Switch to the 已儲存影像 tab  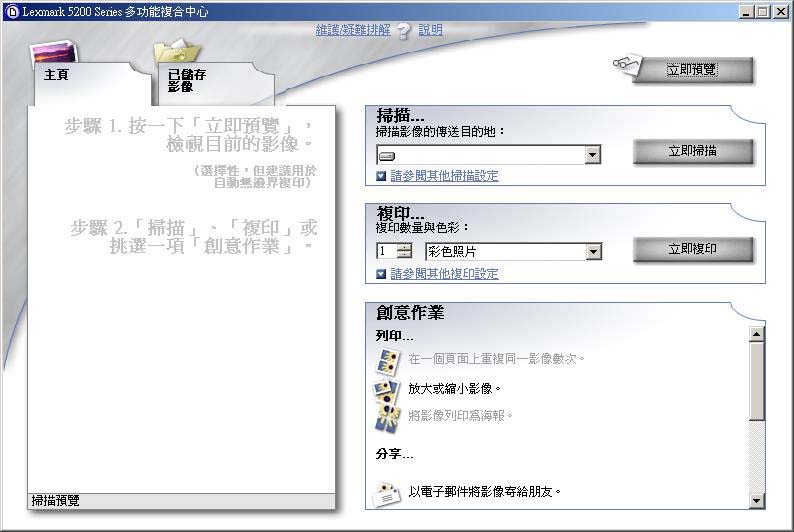216,84
